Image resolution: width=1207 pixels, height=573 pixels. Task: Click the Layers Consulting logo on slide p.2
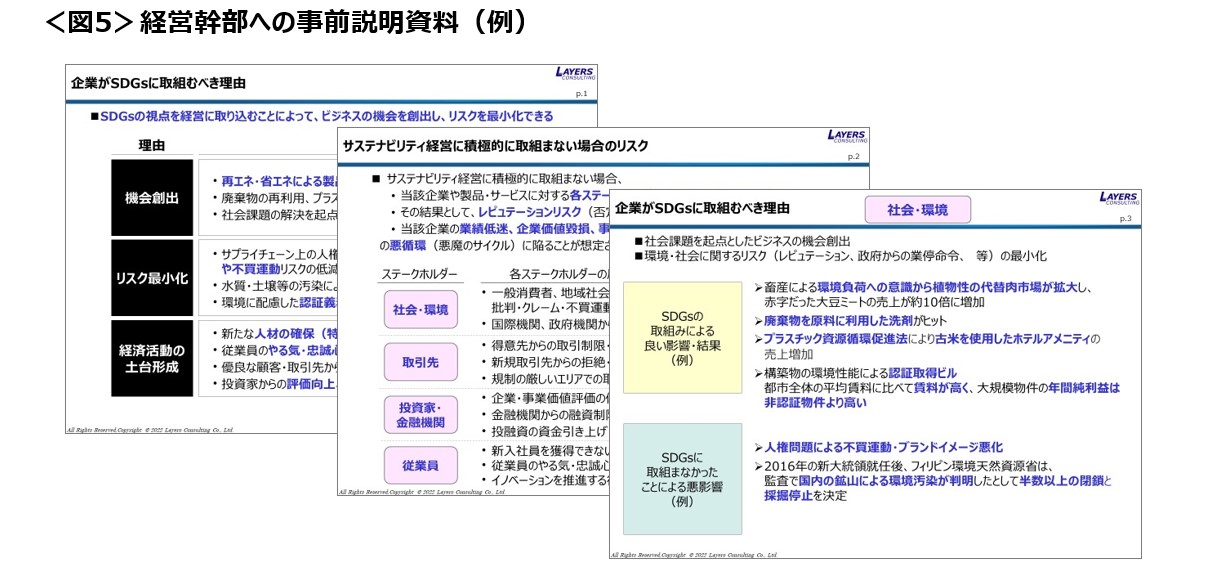point(847,138)
